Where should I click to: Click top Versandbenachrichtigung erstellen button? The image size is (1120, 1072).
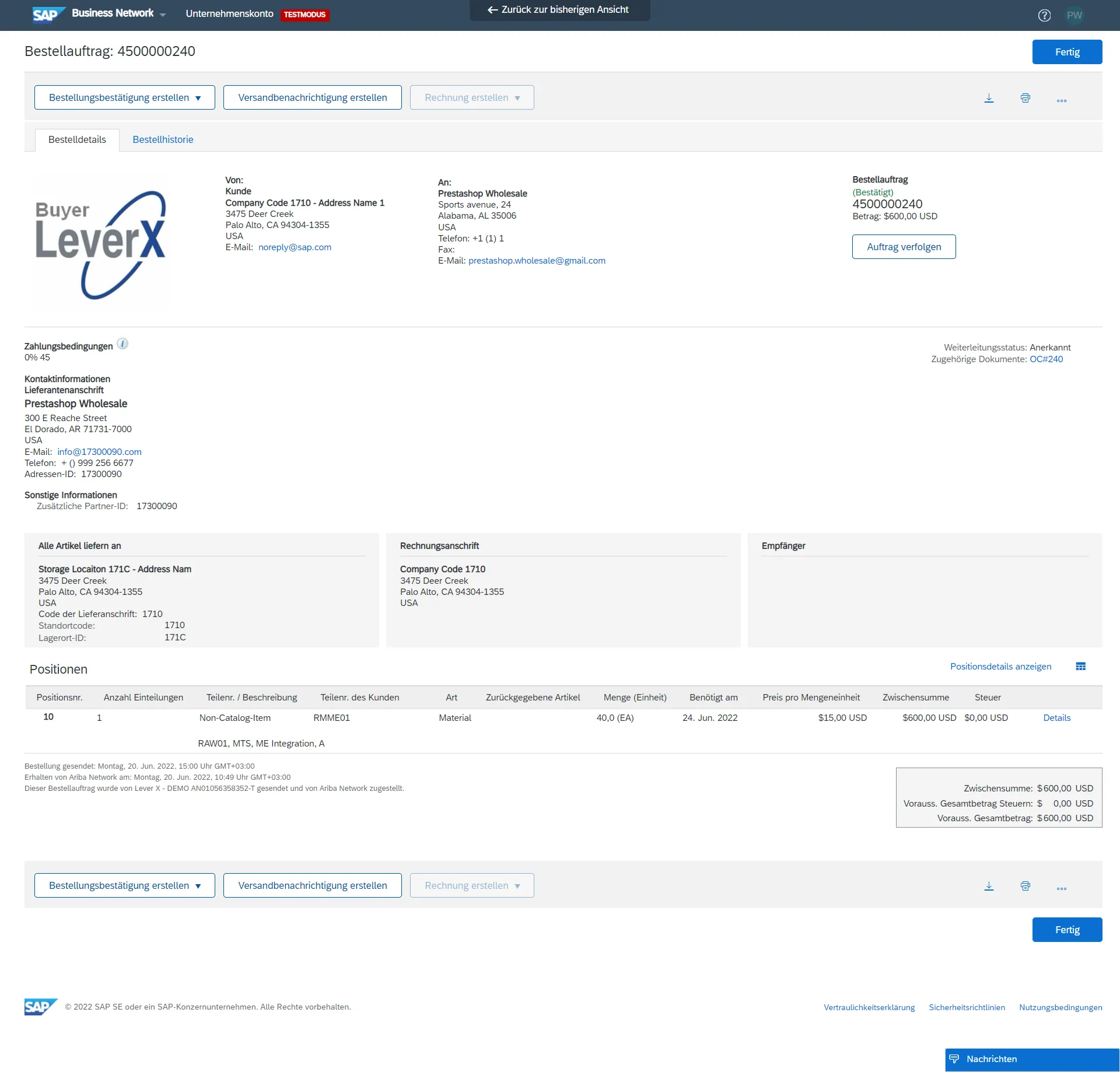pyautogui.click(x=312, y=97)
